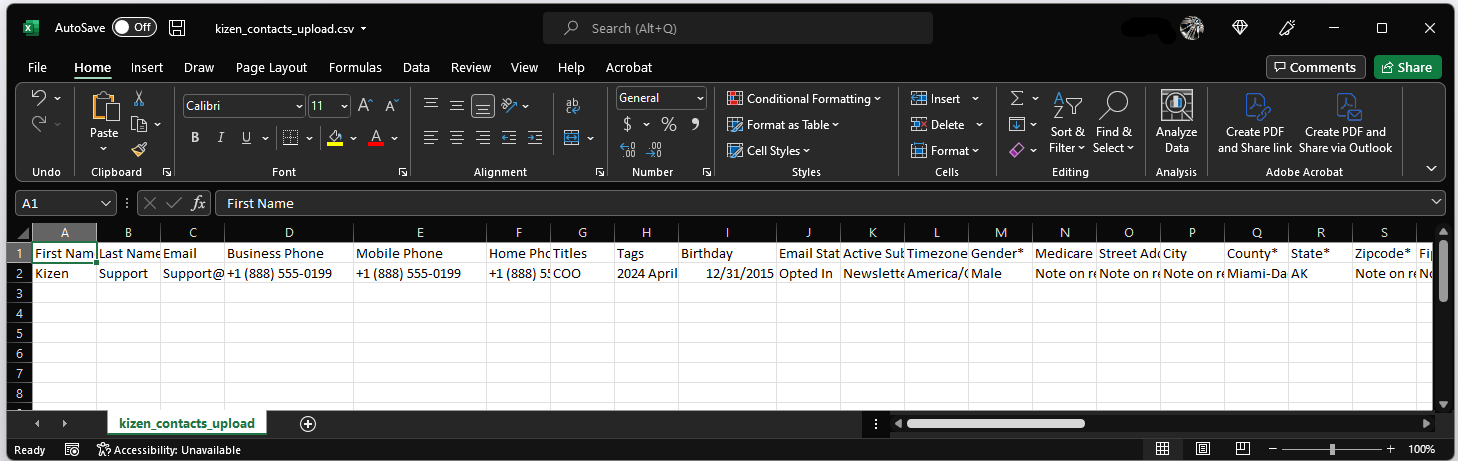Image resolution: width=1458 pixels, height=461 pixels.
Task: Switch to the Insert tab
Action: [x=147, y=68]
